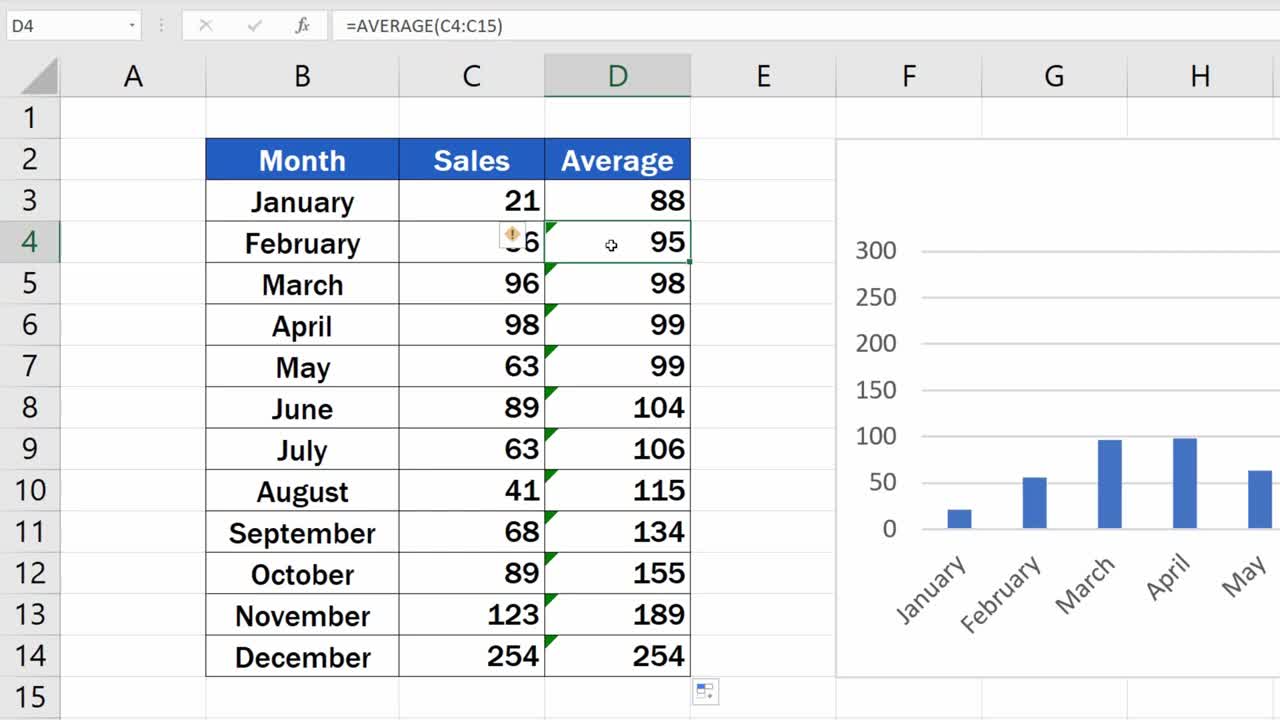Viewport: 1280px width, 720px height.
Task: Click average value 189 for November
Action: [617, 615]
